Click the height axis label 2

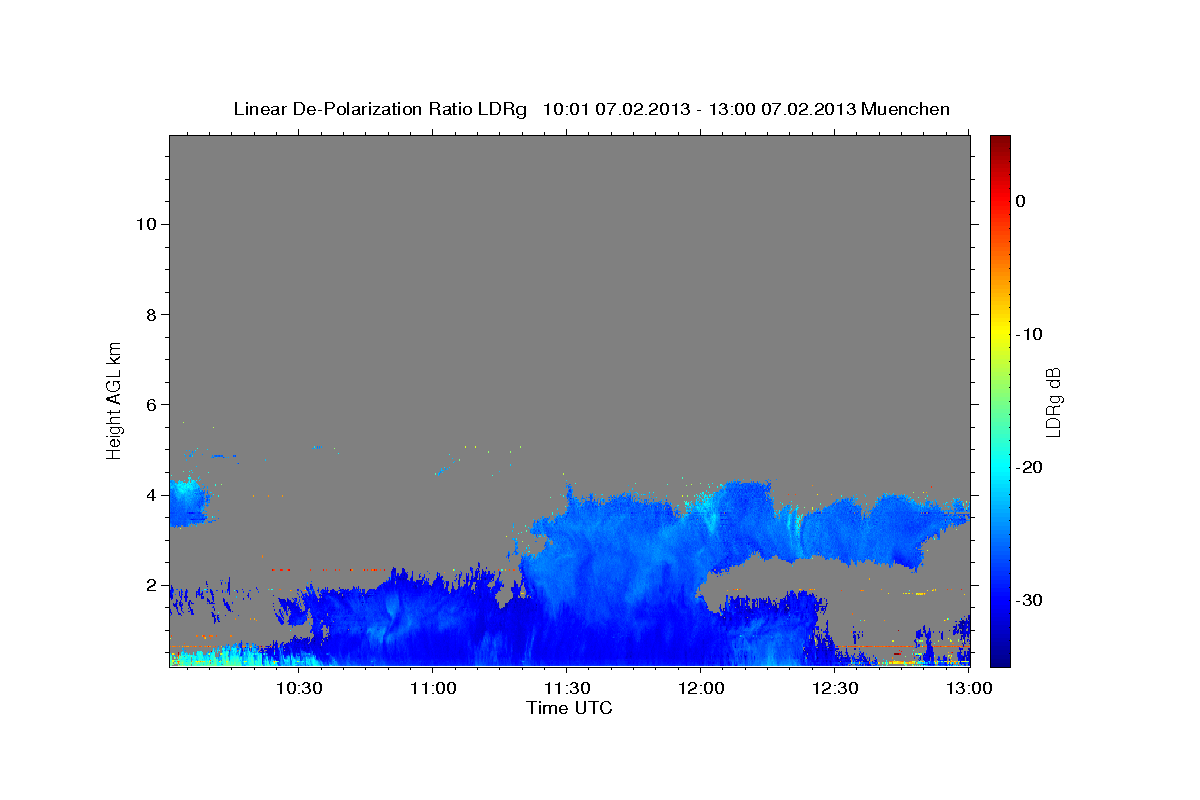150,584
